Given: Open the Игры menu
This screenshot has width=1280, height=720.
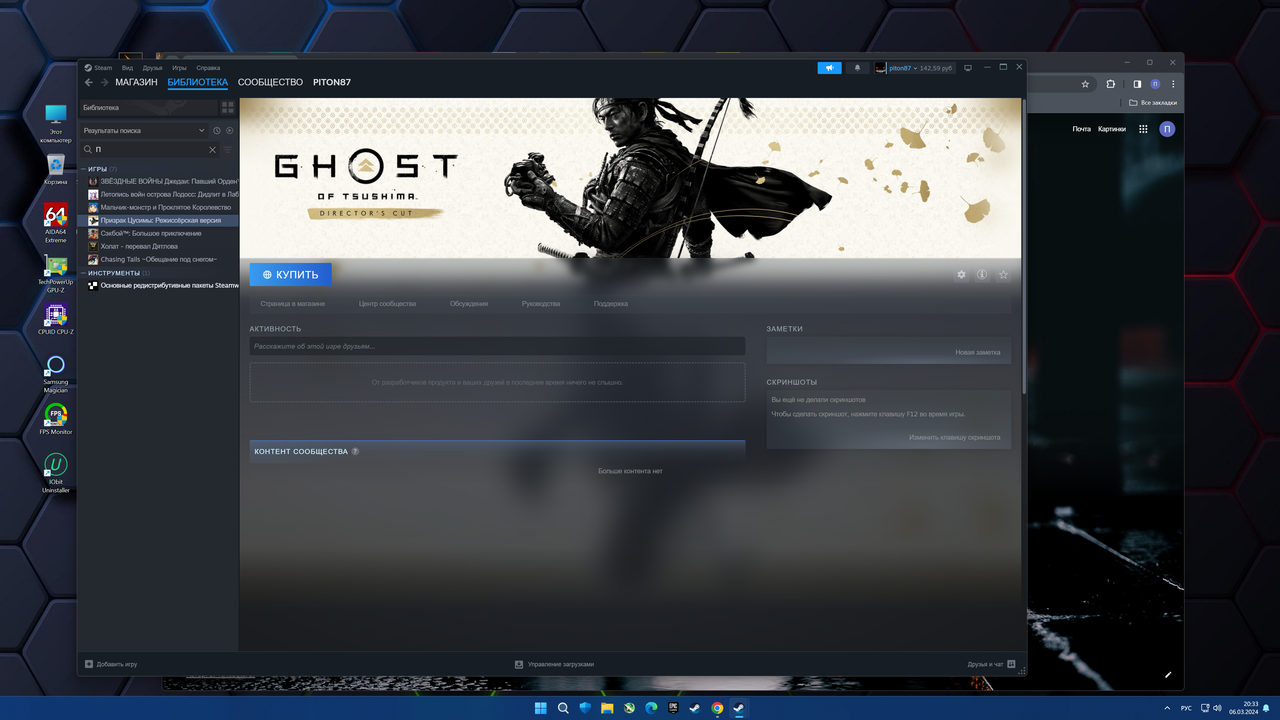Looking at the screenshot, I should click(179, 68).
